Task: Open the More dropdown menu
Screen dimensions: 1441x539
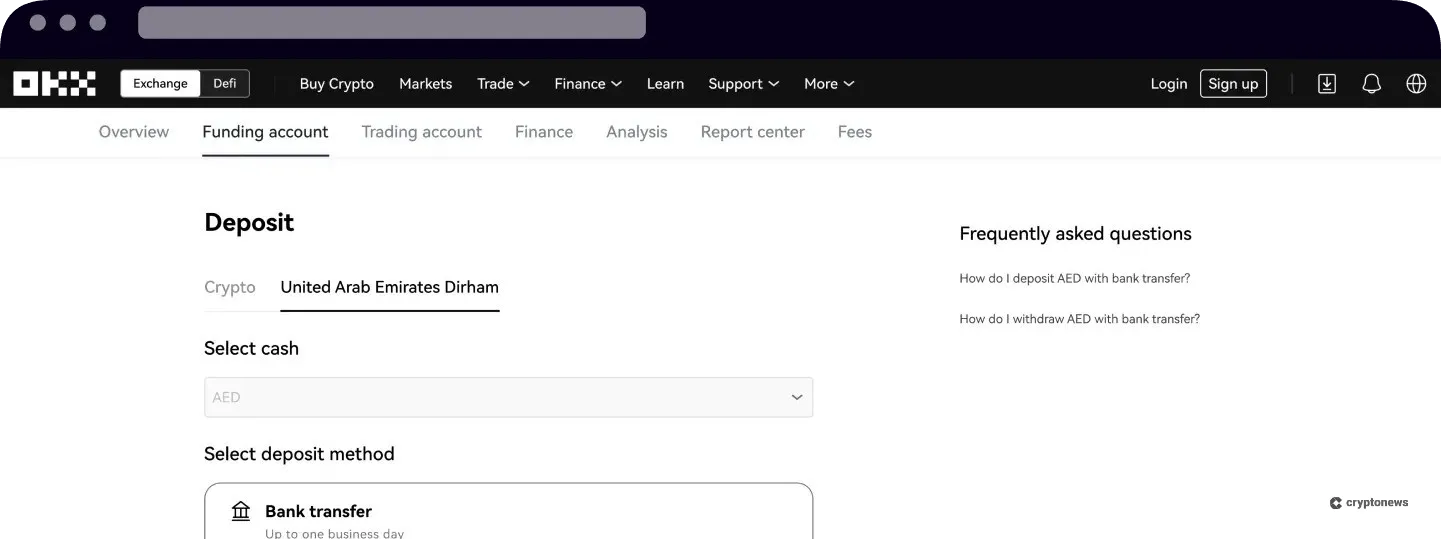Action: tap(829, 84)
